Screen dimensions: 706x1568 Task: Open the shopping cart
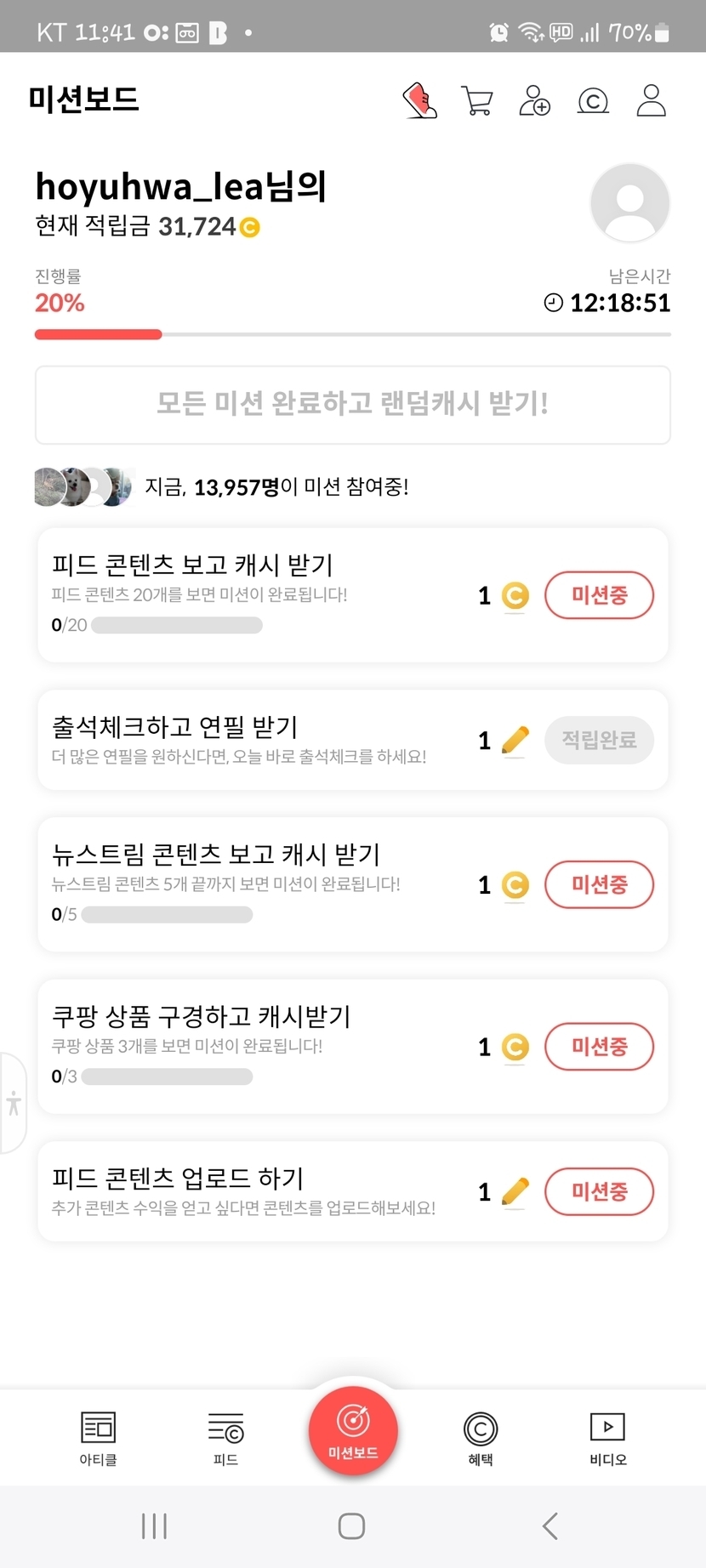pyautogui.click(x=477, y=100)
